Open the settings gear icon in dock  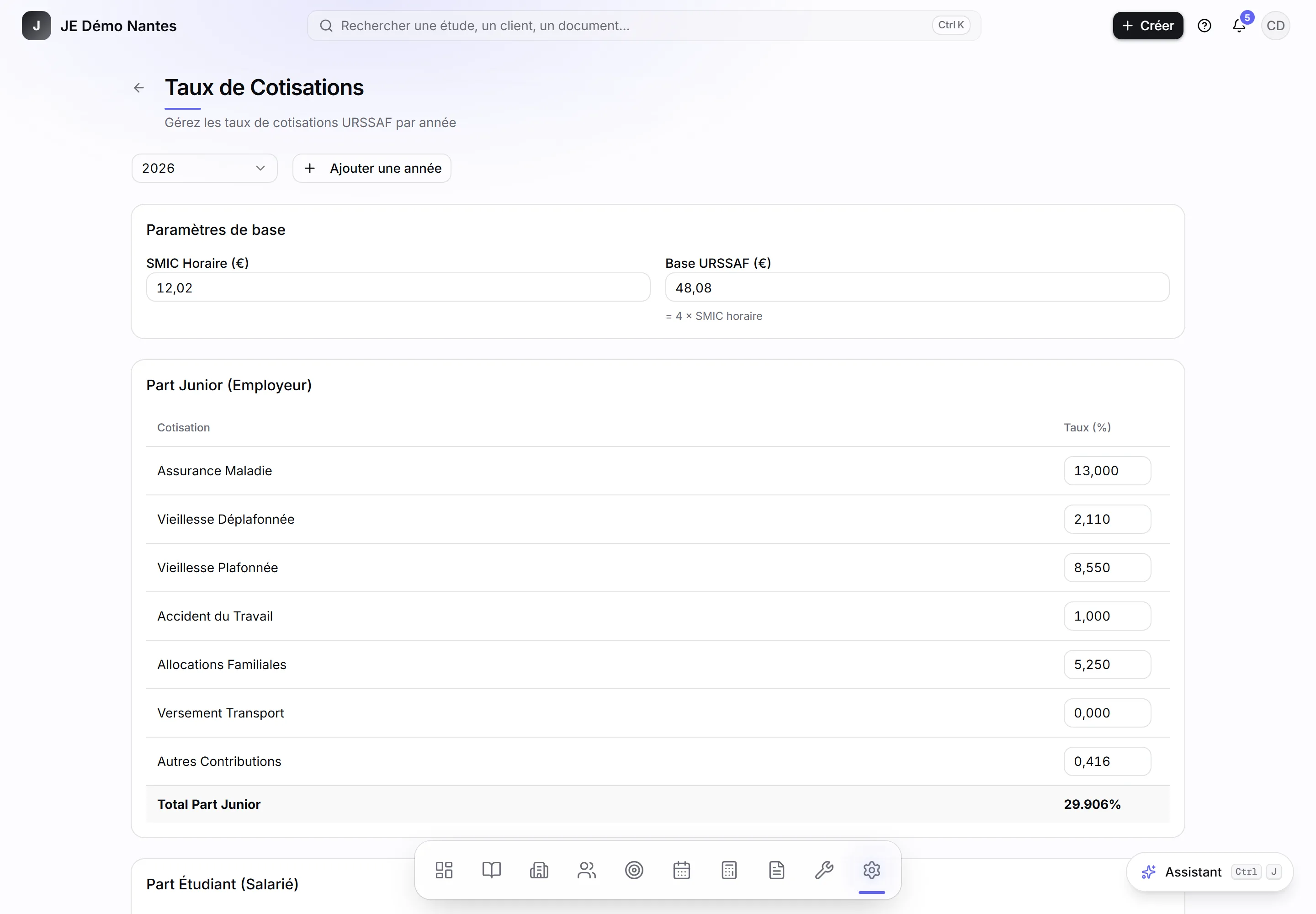coord(871,871)
